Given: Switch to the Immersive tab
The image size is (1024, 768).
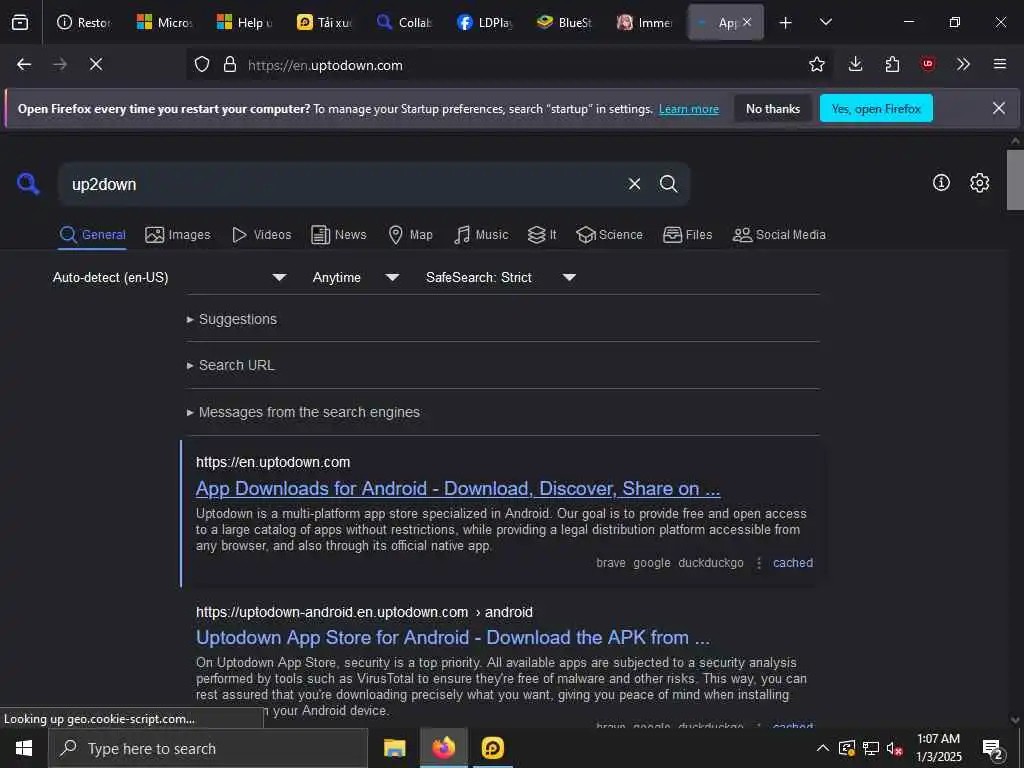Looking at the screenshot, I should tap(645, 23).
